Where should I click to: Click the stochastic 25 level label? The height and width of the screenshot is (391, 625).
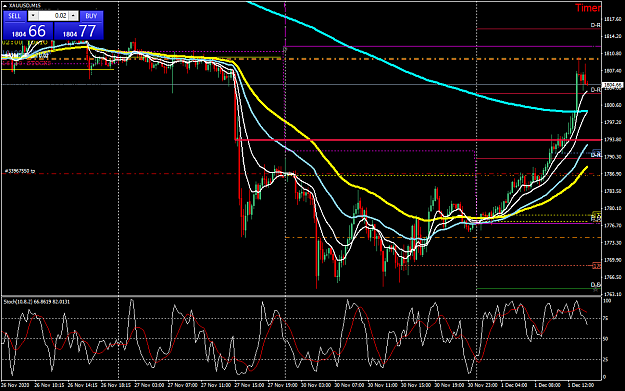click(606, 360)
